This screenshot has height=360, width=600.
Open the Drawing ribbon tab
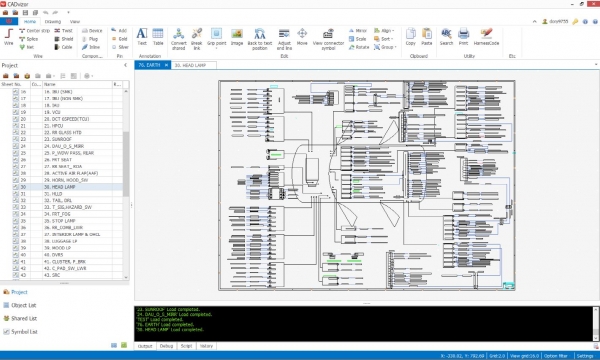pyautogui.click(x=53, y=22)
